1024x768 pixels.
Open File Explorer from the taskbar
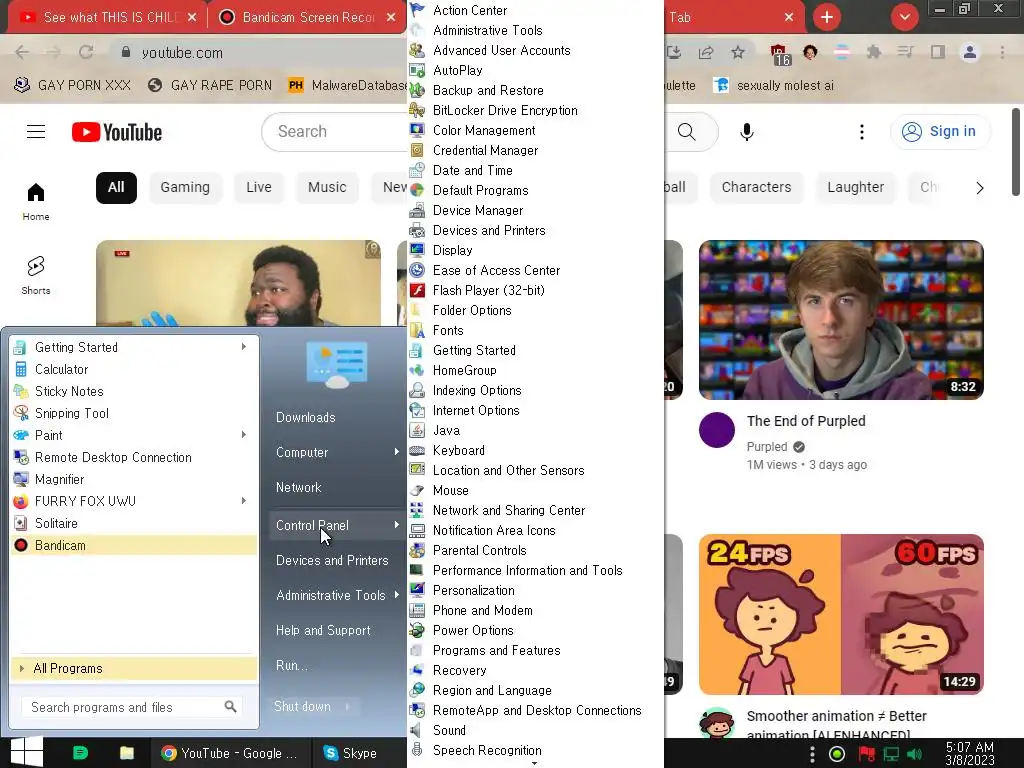pyautogui.click(x=127, y=753)
